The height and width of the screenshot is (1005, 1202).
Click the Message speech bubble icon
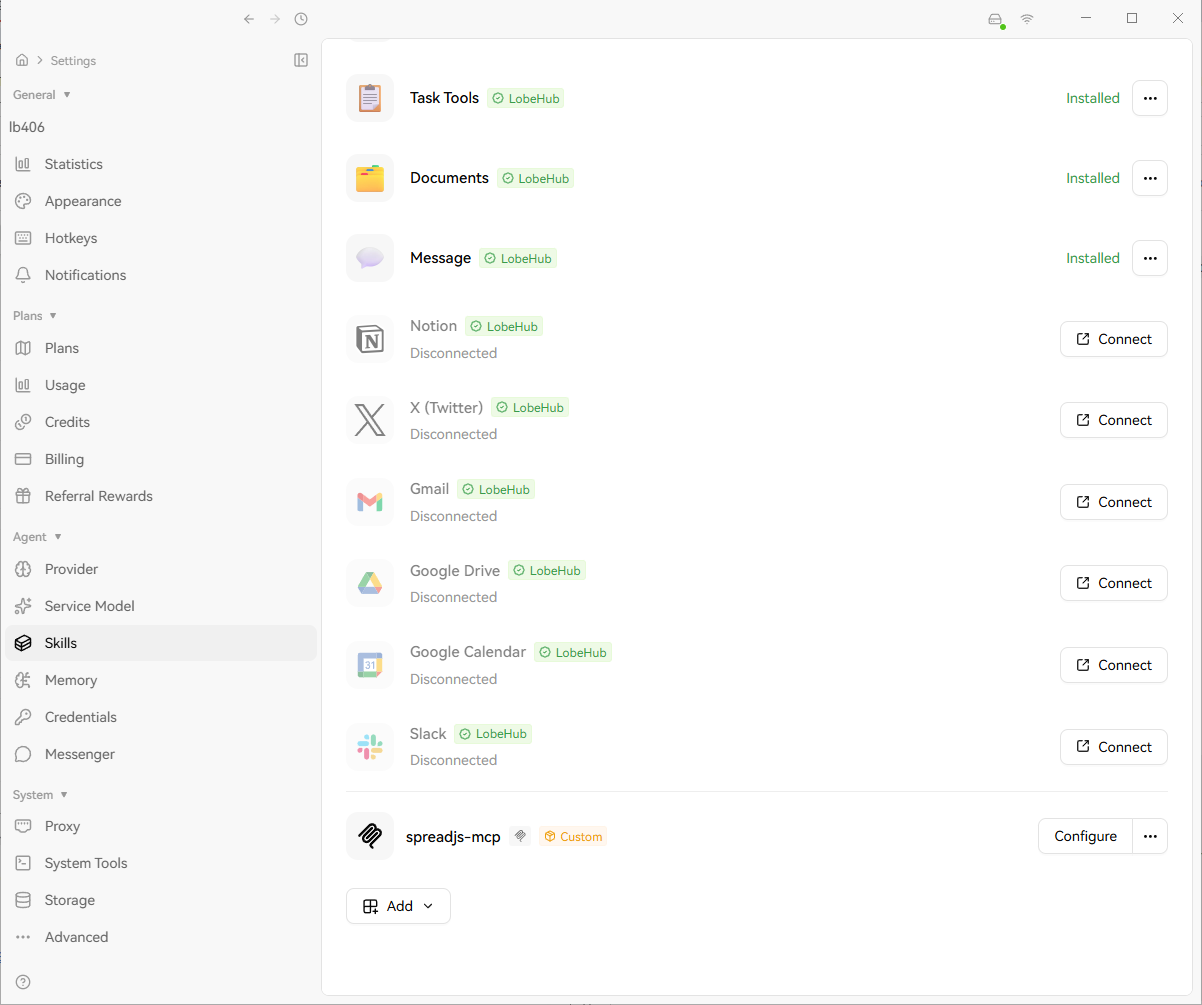pos(370,258)
